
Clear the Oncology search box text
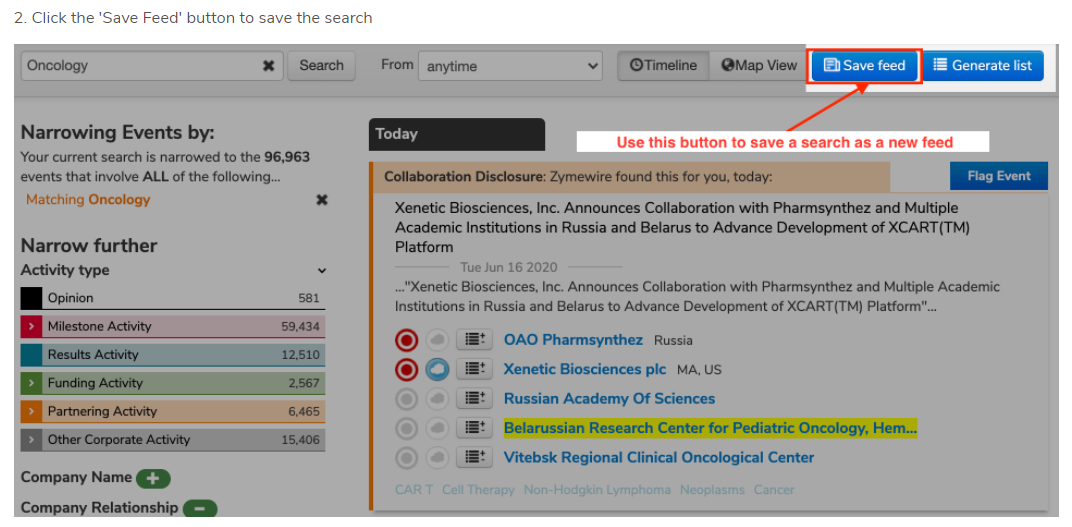point(269,66)
